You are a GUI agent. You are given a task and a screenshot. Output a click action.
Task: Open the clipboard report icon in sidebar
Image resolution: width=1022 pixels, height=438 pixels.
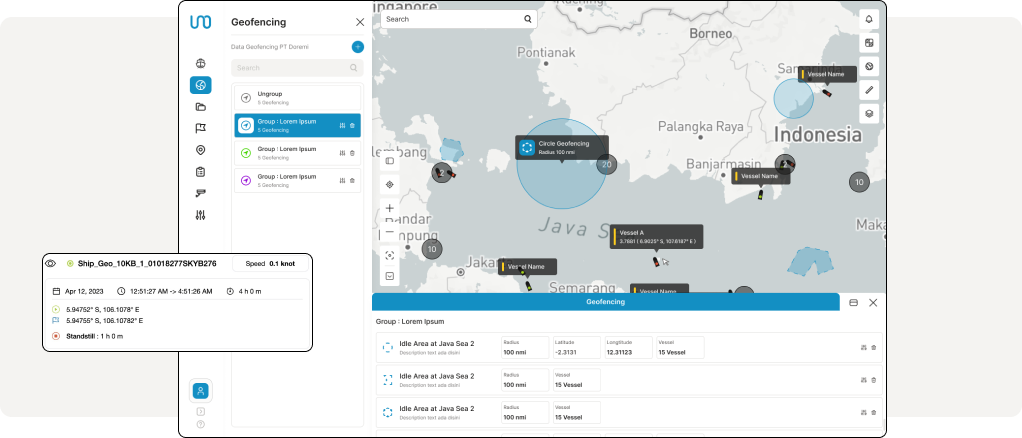pyautogui.click(x=201, y=172)
